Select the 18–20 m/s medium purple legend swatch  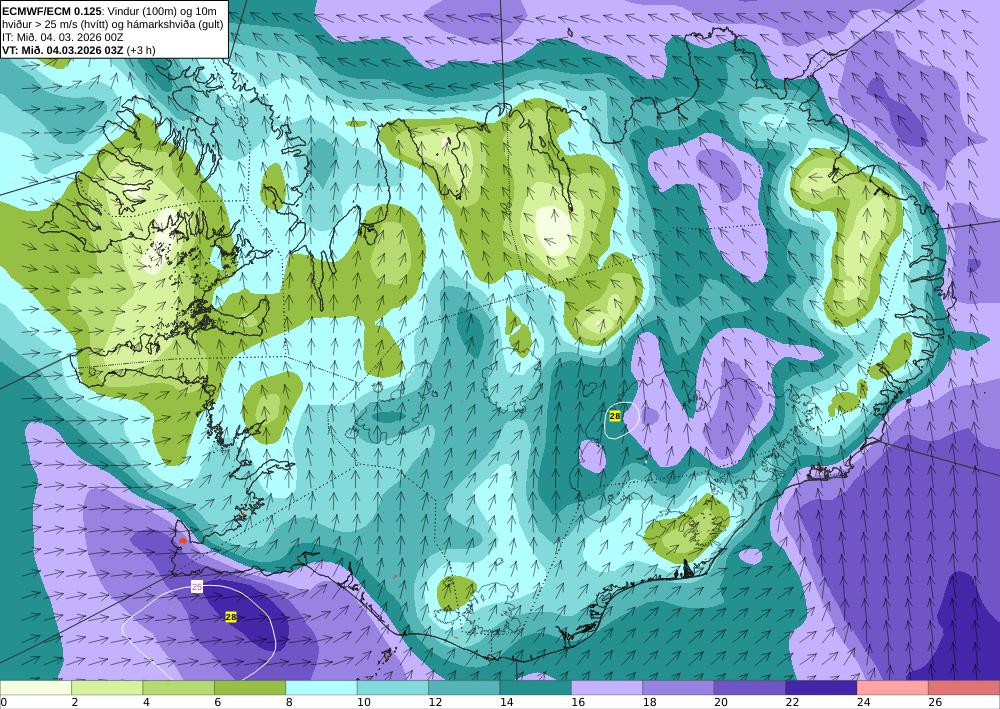[679, 687]
